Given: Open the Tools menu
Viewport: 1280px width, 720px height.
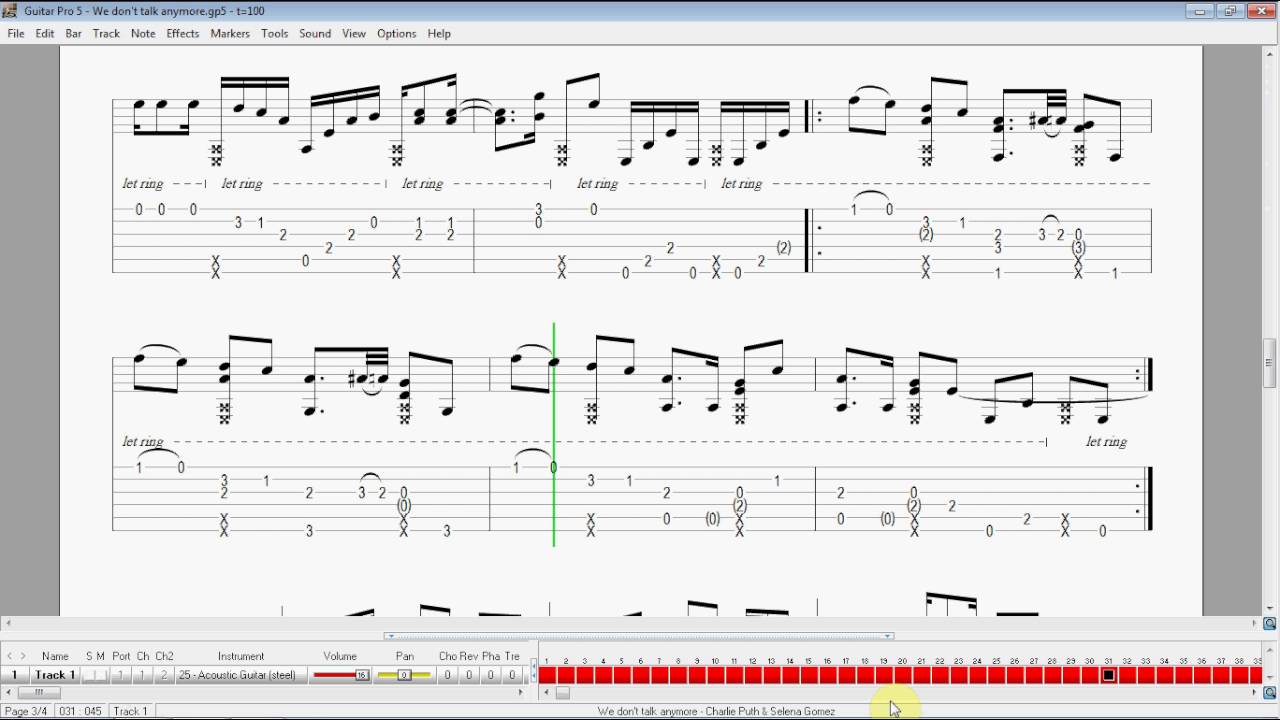Looking at the screenshot, I should (275, 33).
